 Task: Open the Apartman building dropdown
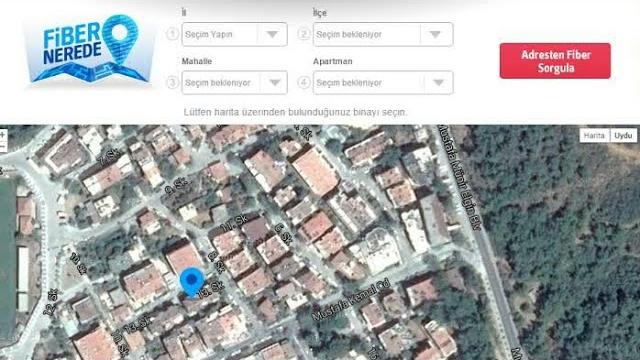383,82
